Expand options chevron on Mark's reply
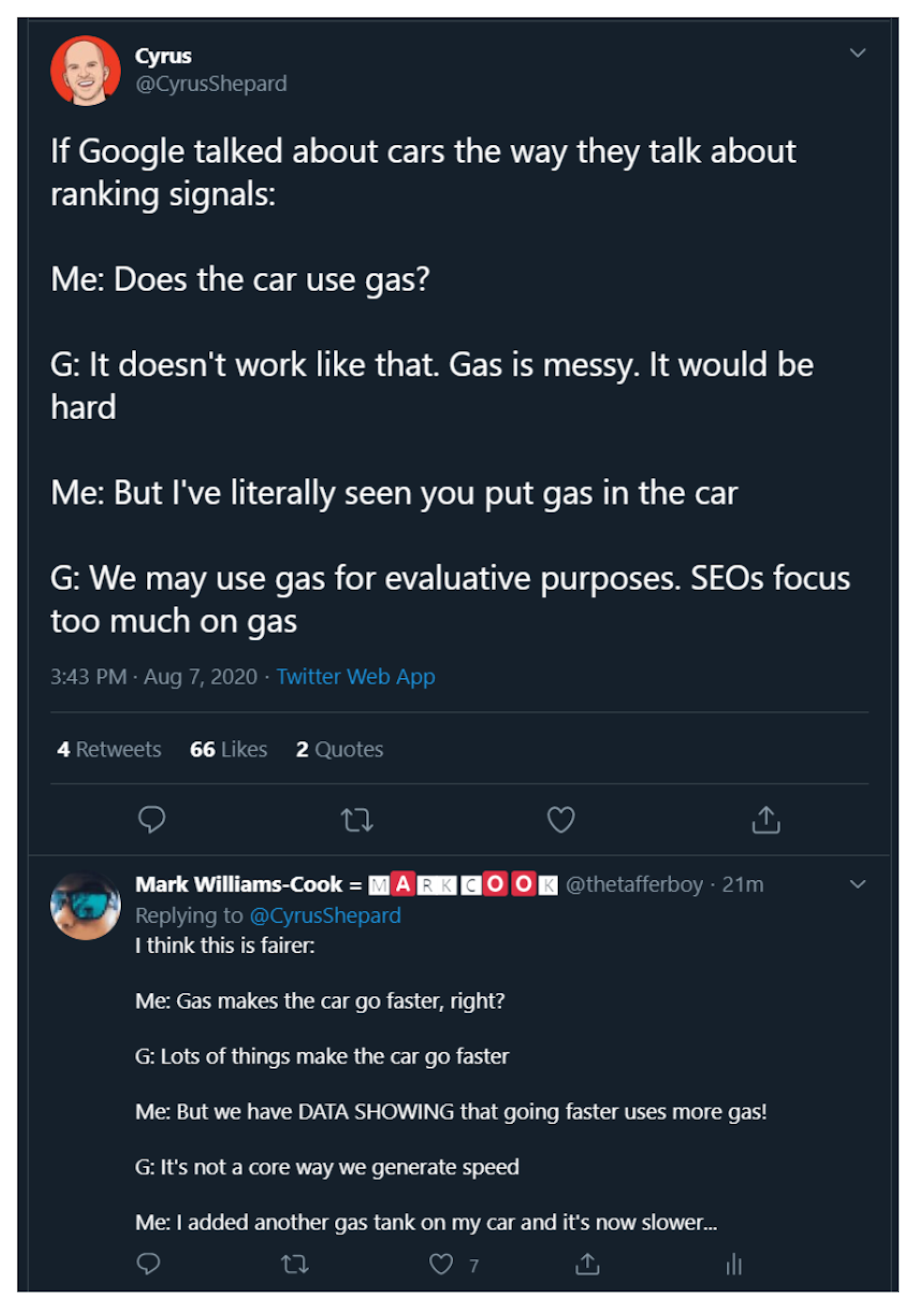 point(858,884)
